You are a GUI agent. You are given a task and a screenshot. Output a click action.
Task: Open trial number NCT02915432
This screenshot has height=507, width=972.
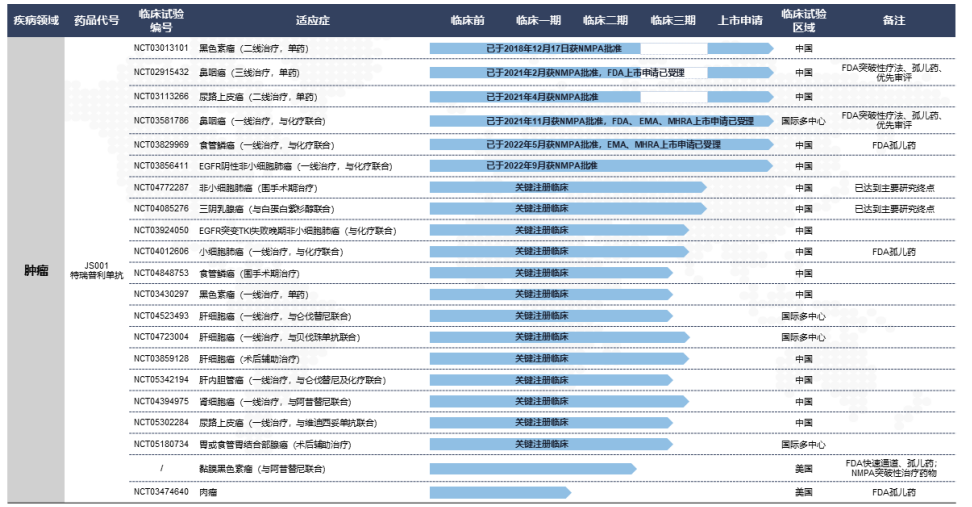(160, 72)
